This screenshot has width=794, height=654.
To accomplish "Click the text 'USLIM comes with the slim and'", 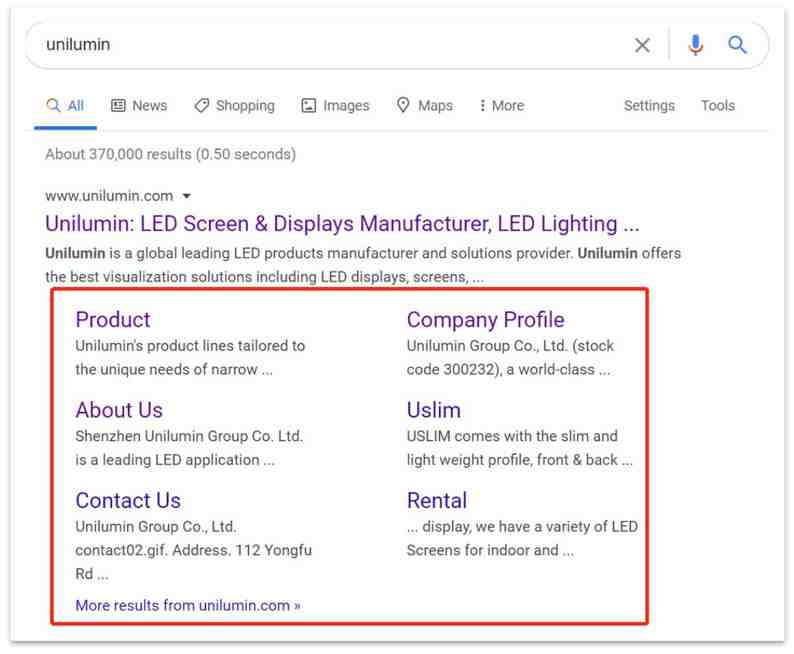I will (x=512, y=436).
